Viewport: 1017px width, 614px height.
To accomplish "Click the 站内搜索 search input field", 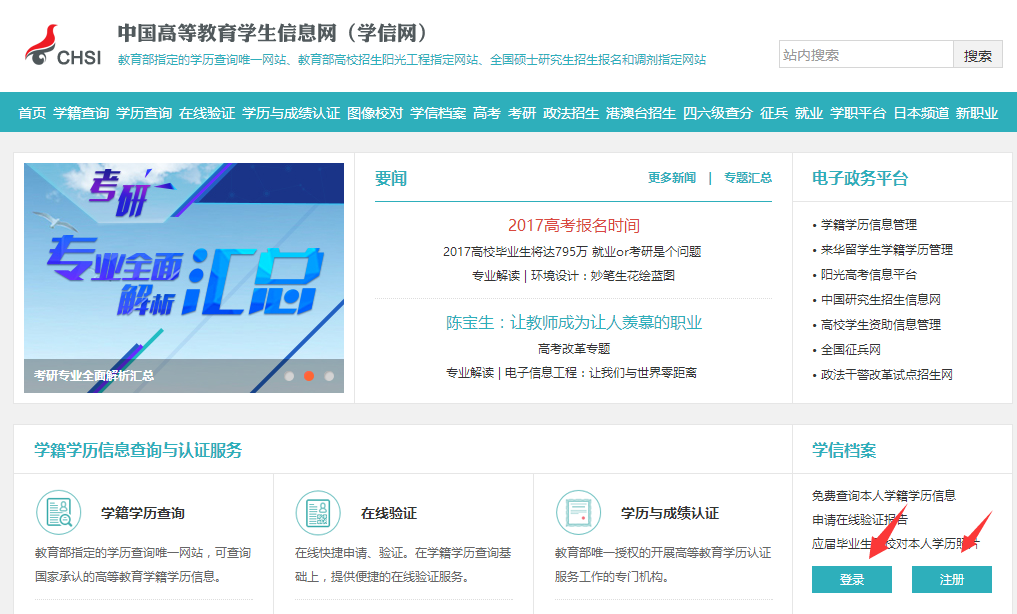I will point(866,54).
